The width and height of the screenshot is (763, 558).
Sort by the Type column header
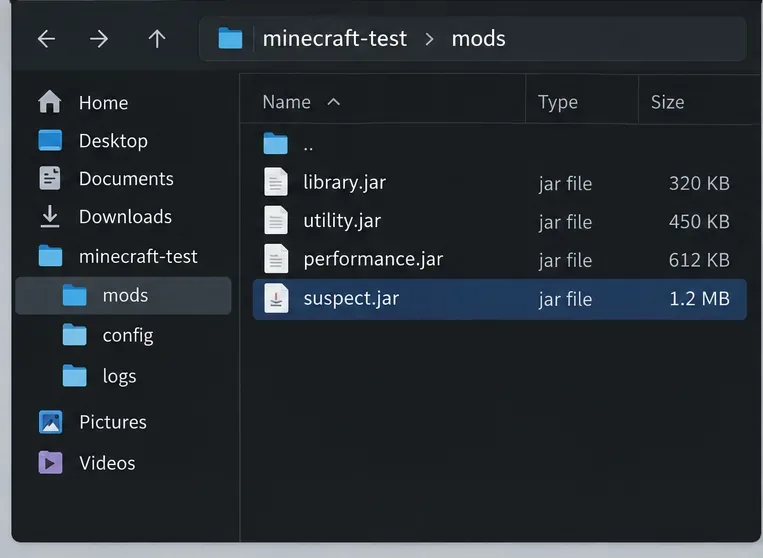(558, 103)
